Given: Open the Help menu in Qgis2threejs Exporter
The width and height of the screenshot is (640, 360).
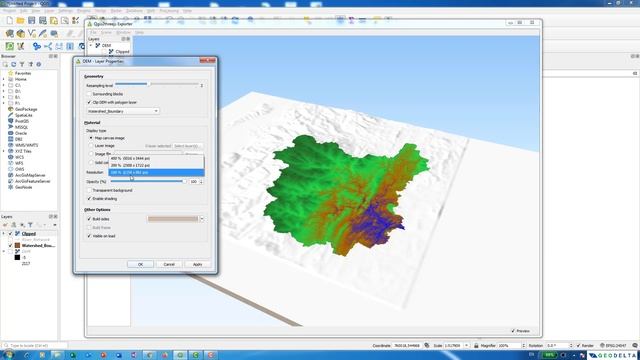Looking at the screenshot, I should [x=139, y=32].
